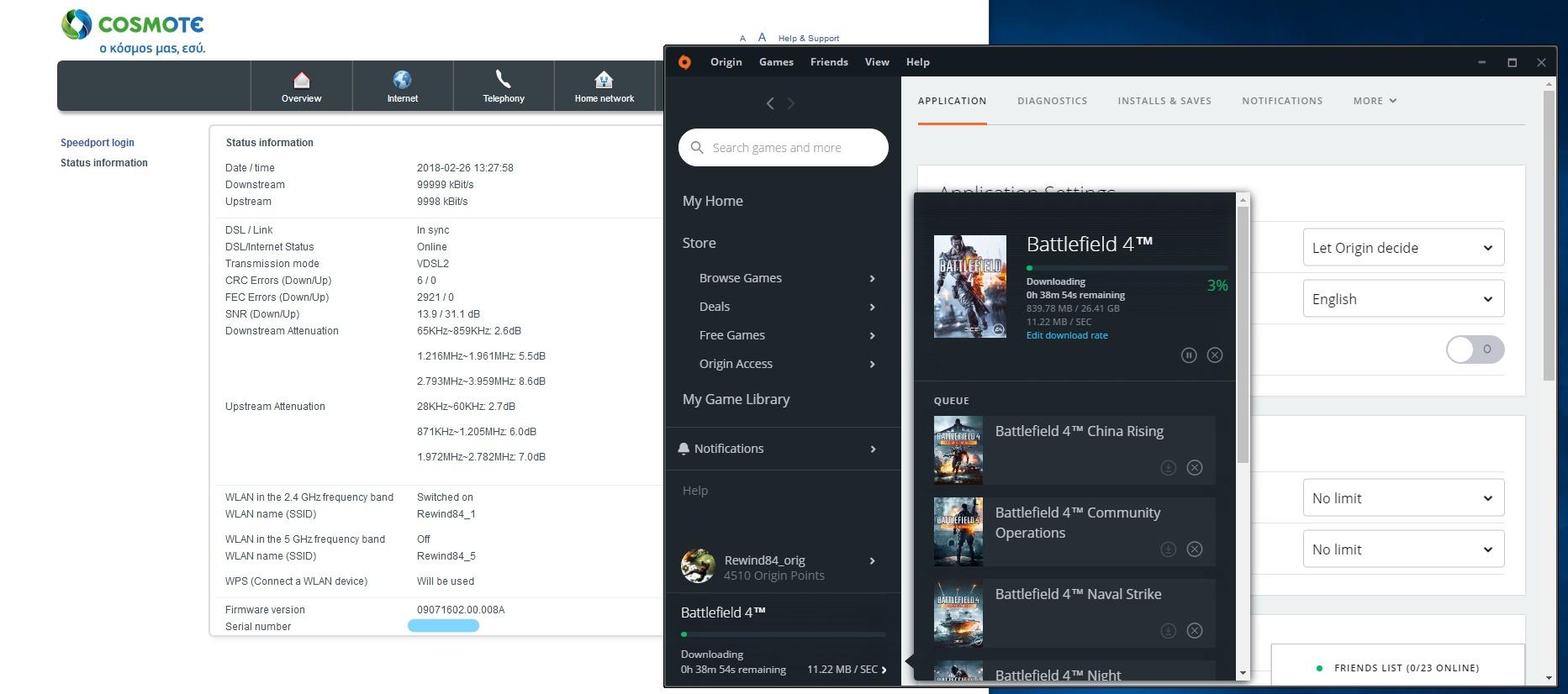Open the Let Origin decide dropdown
Screen dimensions: 1568x694
1403,248
